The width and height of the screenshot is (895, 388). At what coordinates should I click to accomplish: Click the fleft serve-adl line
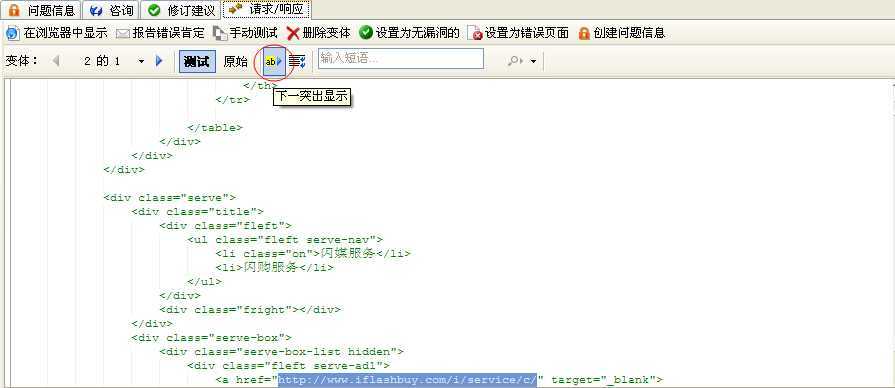click(289, 365)
